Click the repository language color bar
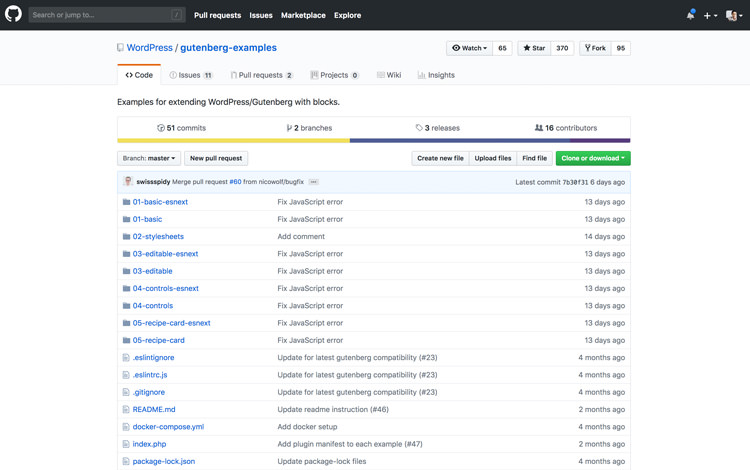The width and height of the screenshot is (750, 470). (373, 141)
